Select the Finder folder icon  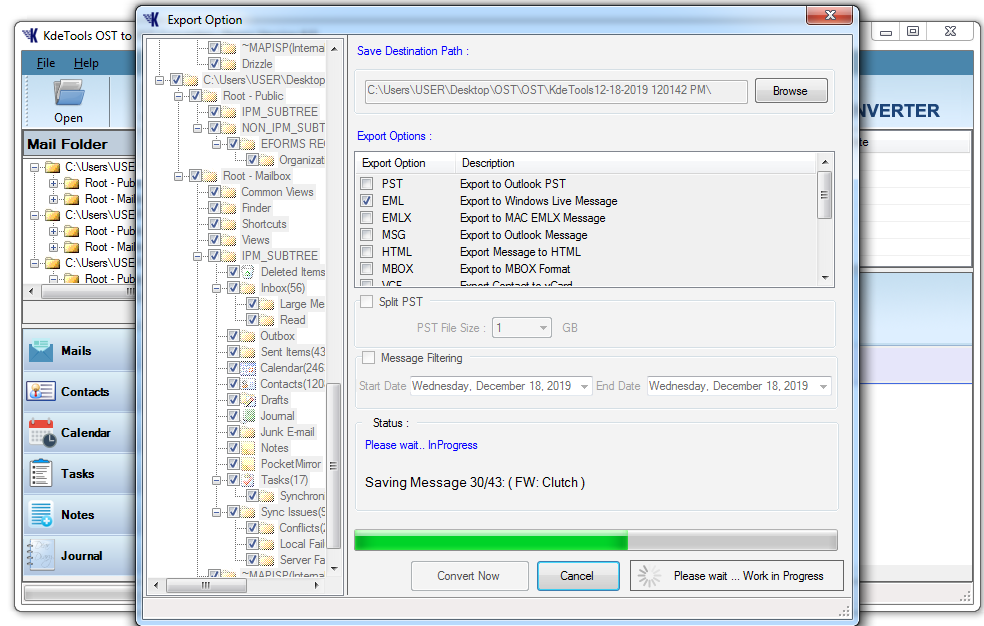tap(230, 208)
